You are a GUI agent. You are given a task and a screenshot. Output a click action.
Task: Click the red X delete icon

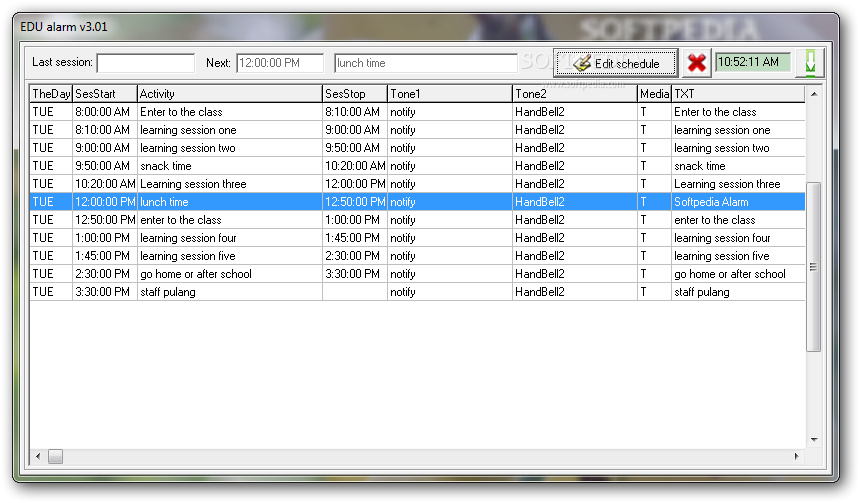[x=697, y=63]
